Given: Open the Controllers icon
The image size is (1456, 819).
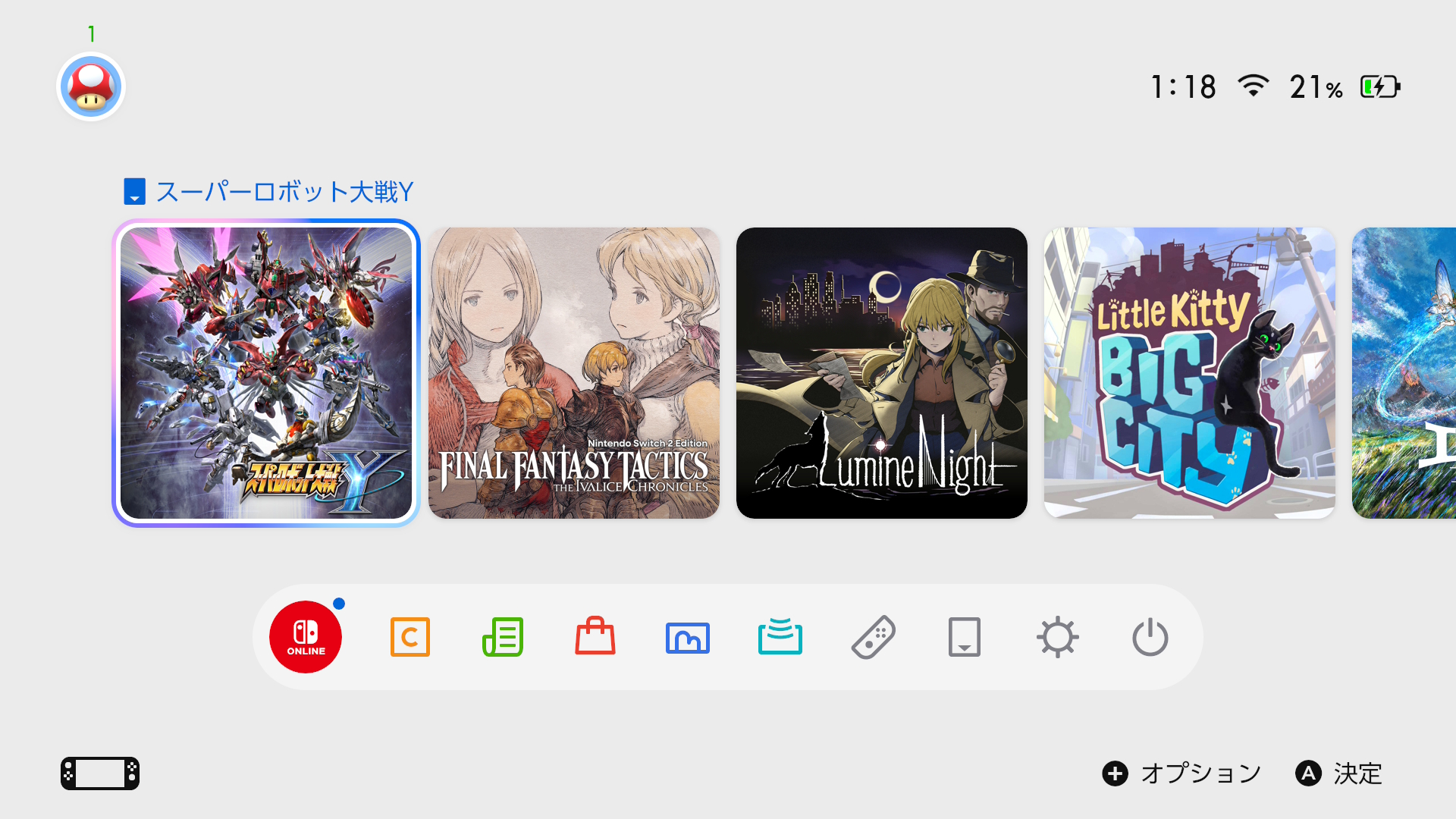Looking at the screenshot, I should coord(873,637).
